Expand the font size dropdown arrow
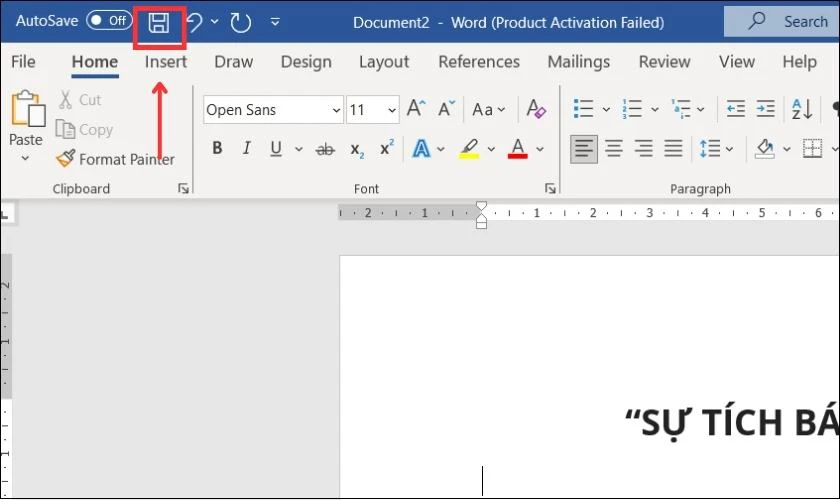Viewport: 840px width, 500px height. (x=392, y=110)
